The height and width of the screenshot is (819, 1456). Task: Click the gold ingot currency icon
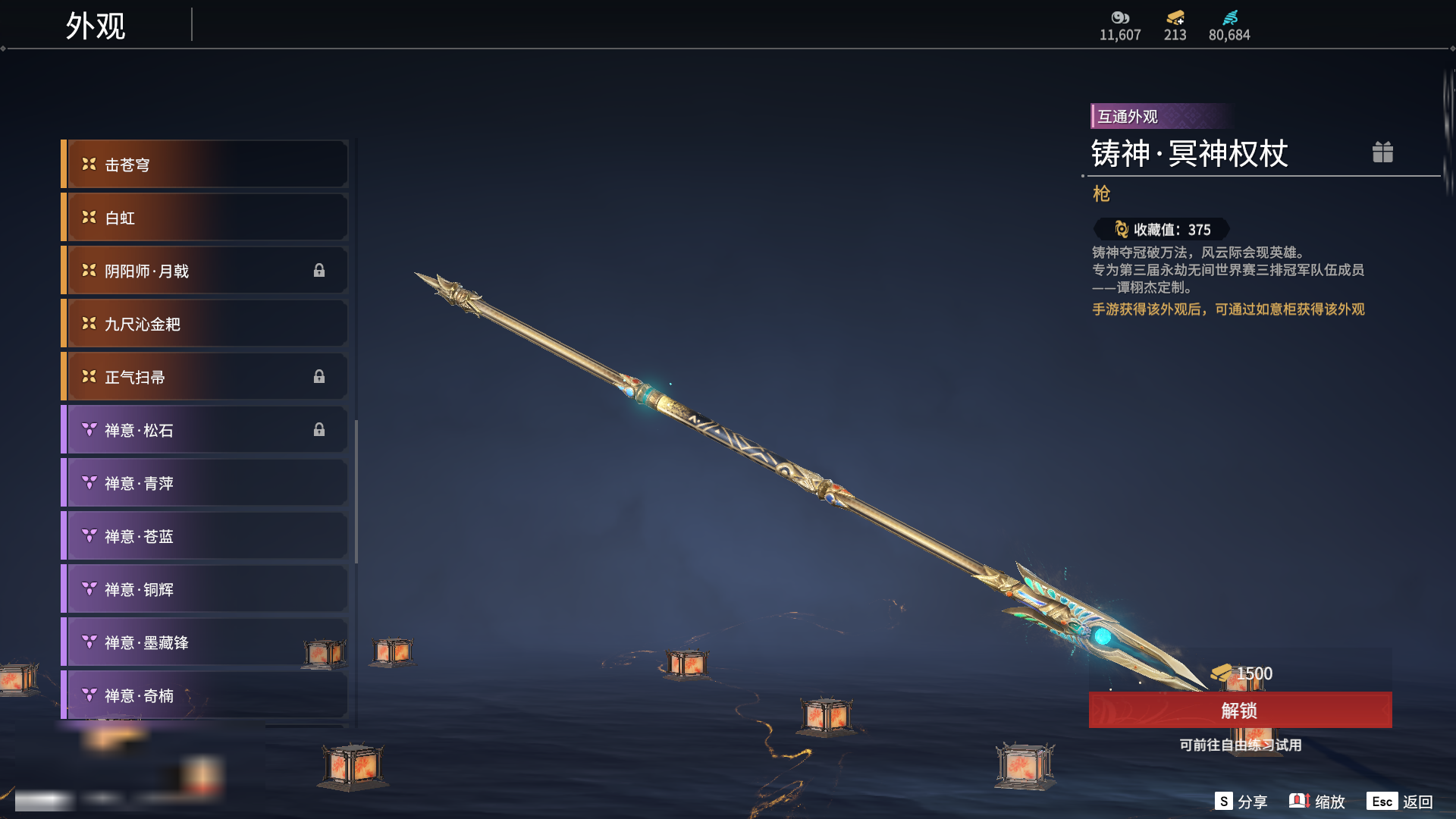pyautogui.click(x=1175, y=17)
